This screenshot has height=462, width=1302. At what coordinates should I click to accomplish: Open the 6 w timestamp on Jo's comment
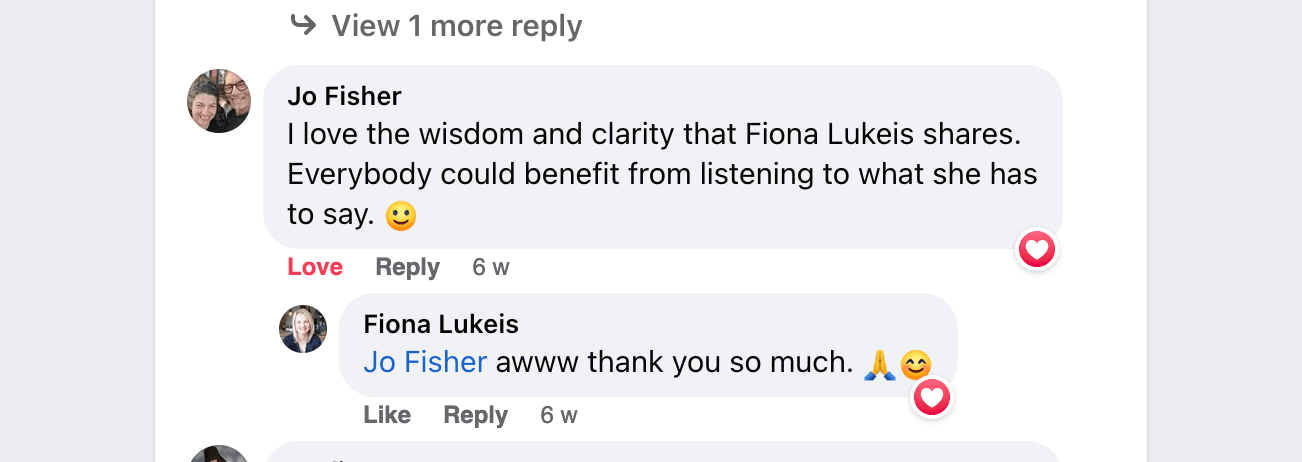point(491,267)
